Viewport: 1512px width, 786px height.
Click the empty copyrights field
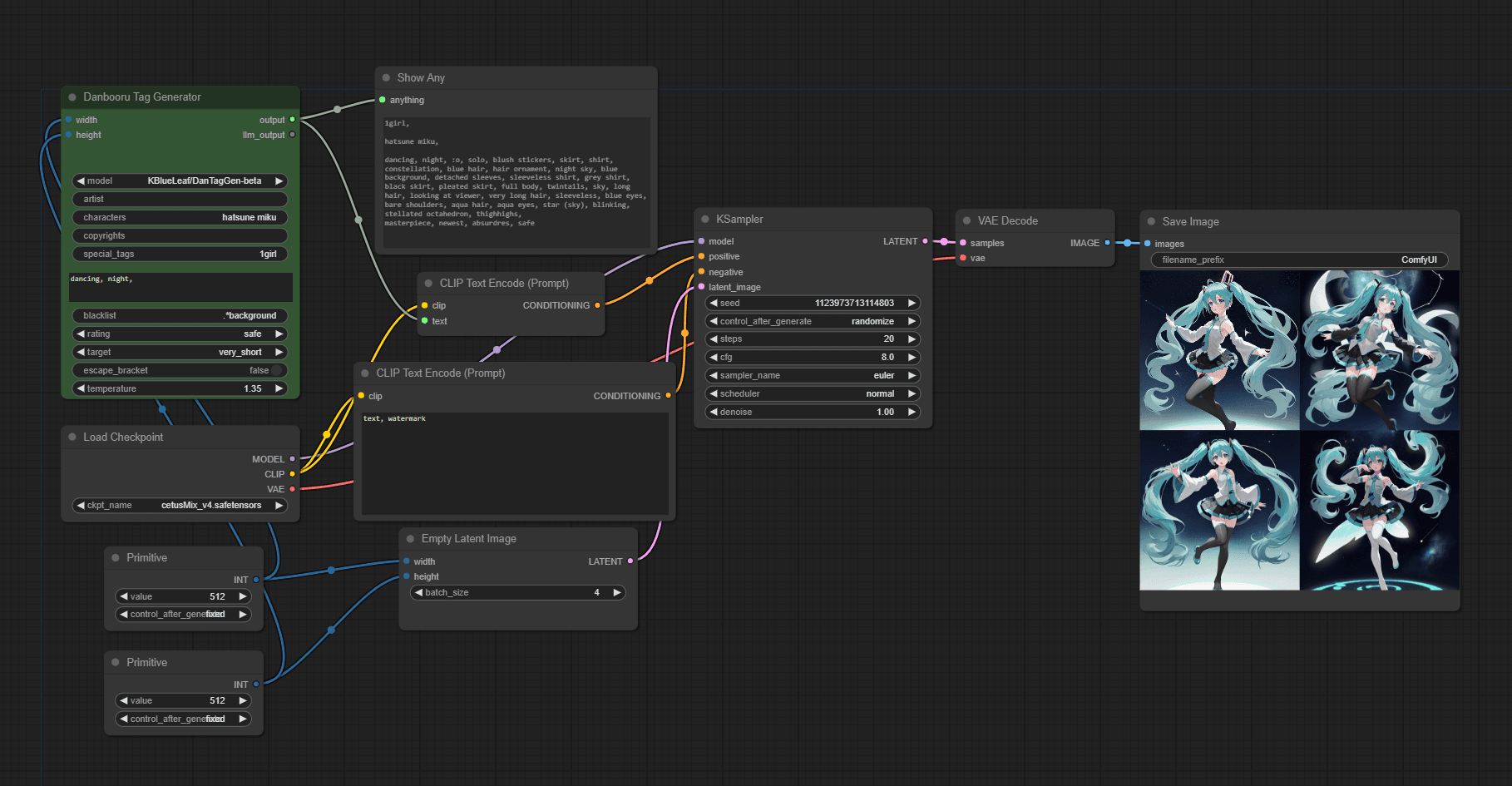coord(180,235)
